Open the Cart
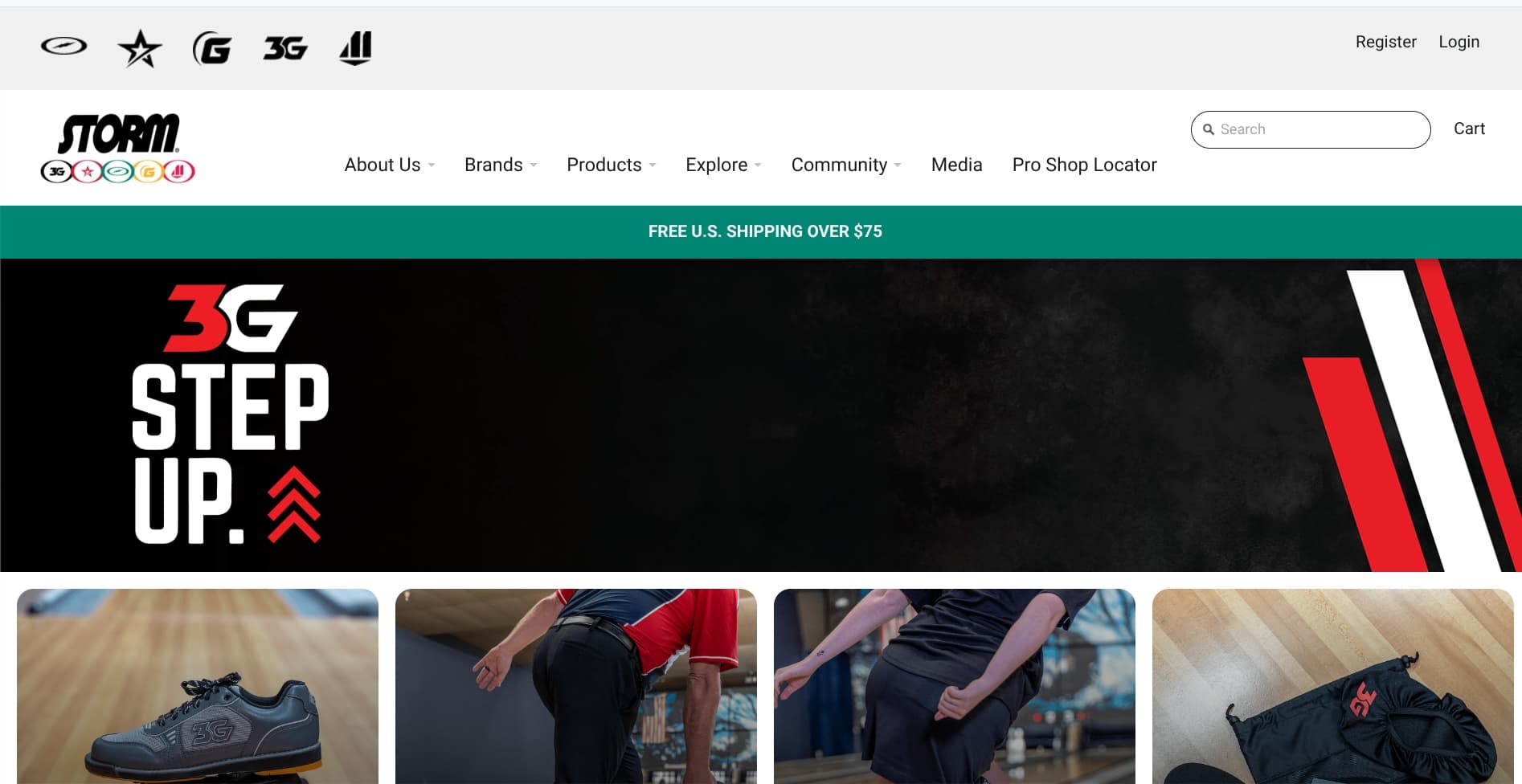 (x=1469, y=129)
